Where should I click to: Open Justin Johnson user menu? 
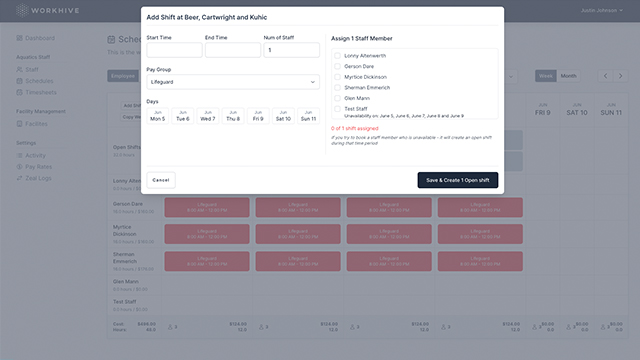(602, 10)
